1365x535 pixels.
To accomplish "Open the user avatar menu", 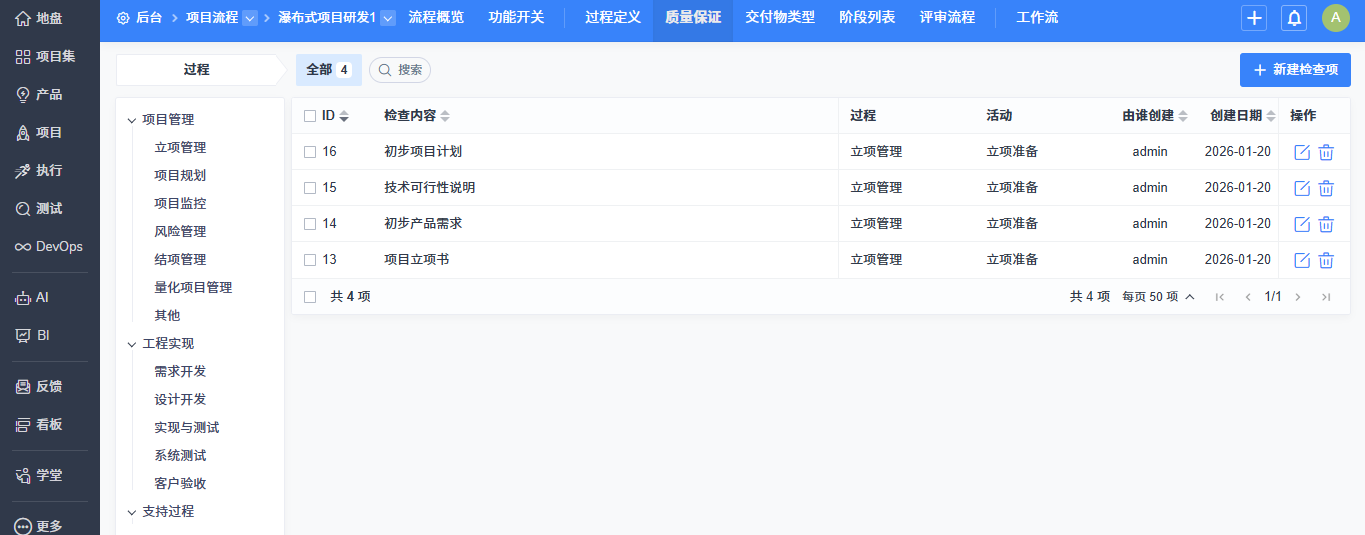I will click(1335, 18).
